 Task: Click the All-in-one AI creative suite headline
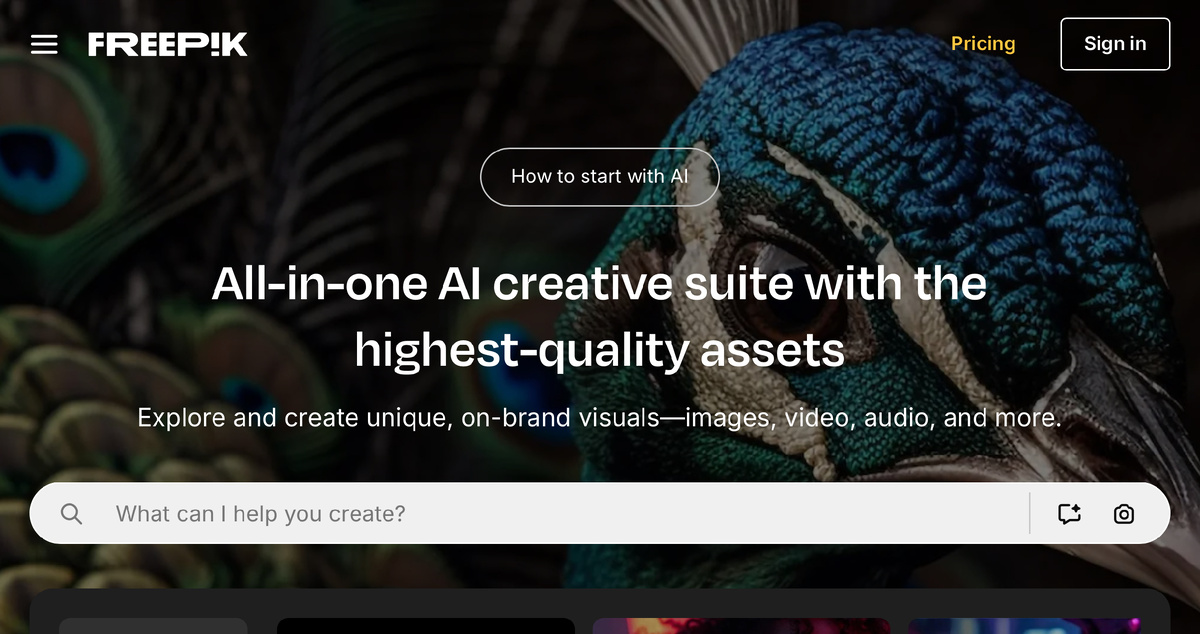599,283
